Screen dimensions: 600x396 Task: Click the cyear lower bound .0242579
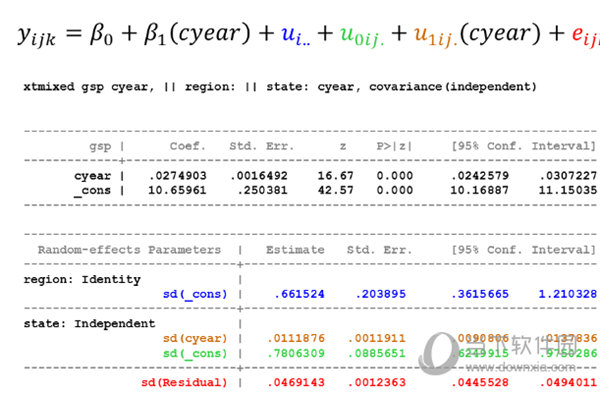coord(480,176)
